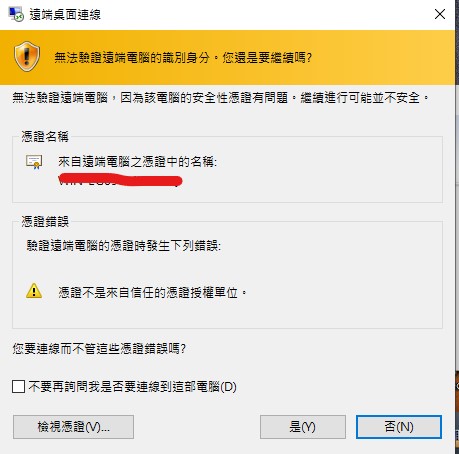Viewport: 459px width, 454px height.
Task: Click the error message 憑證不是來自信任的憑證授權單位
Action: 152,293
